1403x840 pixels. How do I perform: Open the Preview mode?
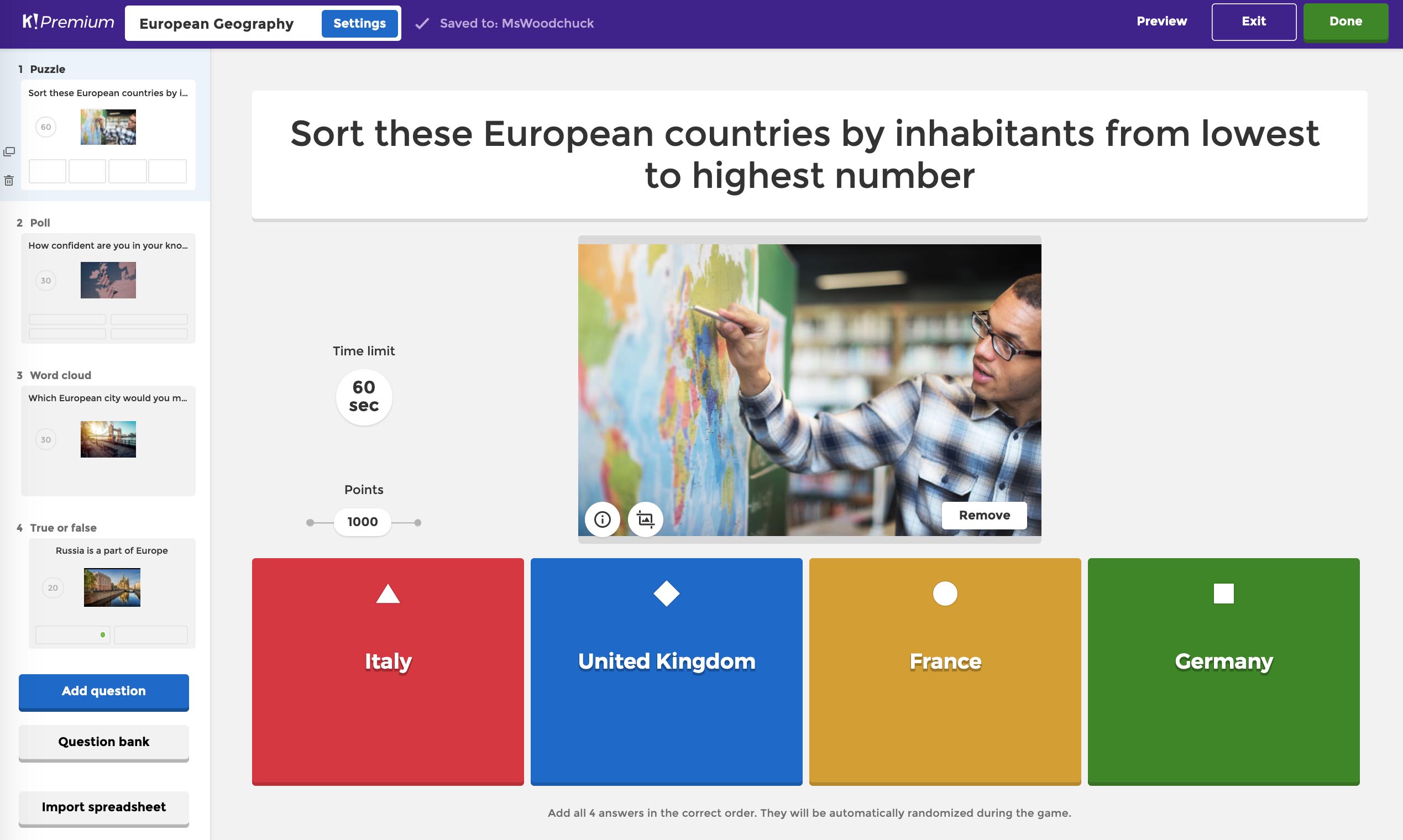click(x=1161, y=21)
